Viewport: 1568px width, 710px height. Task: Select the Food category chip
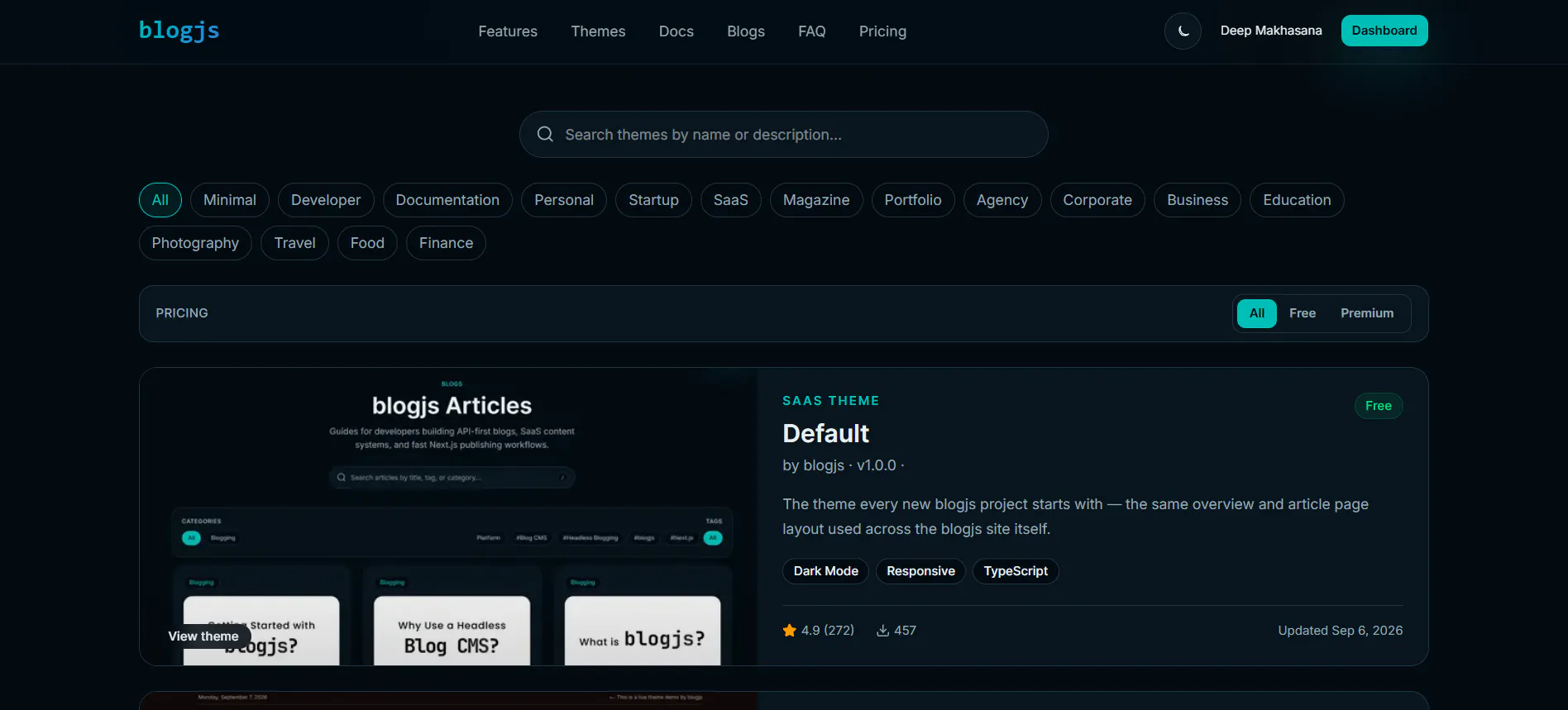tap(367, 243)
